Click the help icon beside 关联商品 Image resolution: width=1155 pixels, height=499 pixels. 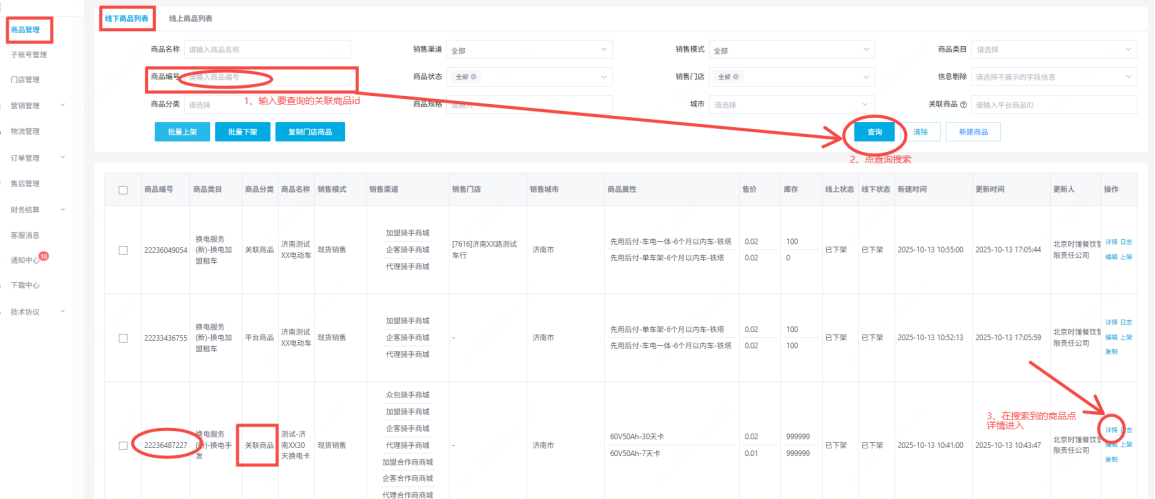(x=964, y=104)
